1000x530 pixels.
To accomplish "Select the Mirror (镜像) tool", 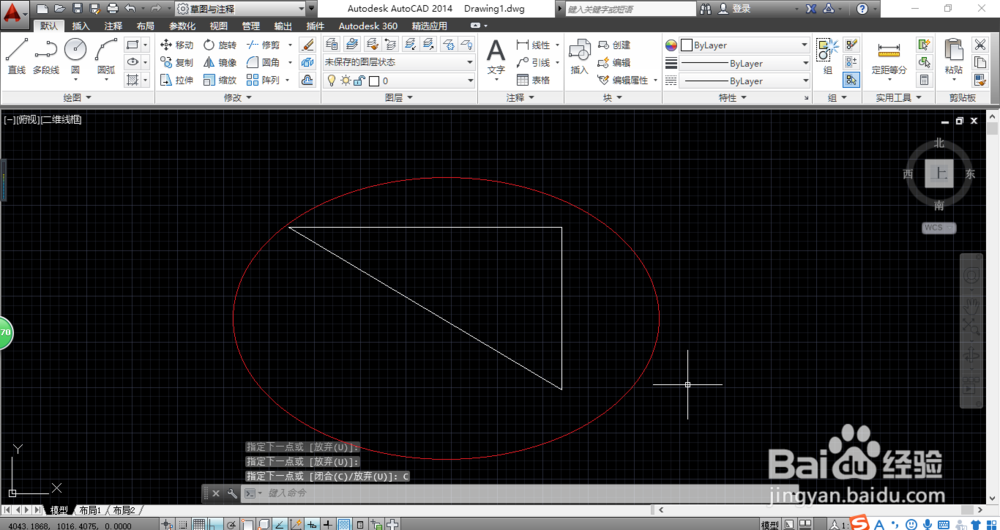I will (220, 63).
